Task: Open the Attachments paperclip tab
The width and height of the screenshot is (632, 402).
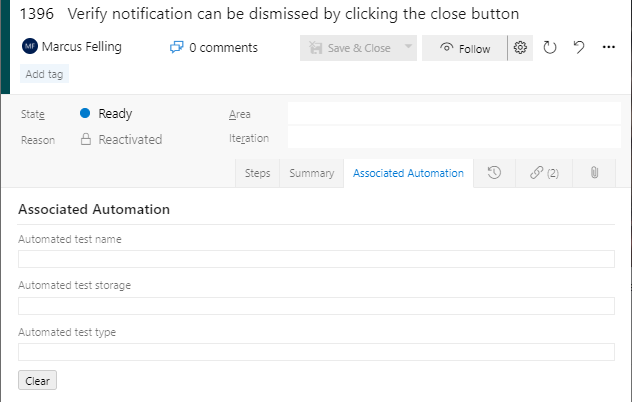Action: click(x=594, y=173)
